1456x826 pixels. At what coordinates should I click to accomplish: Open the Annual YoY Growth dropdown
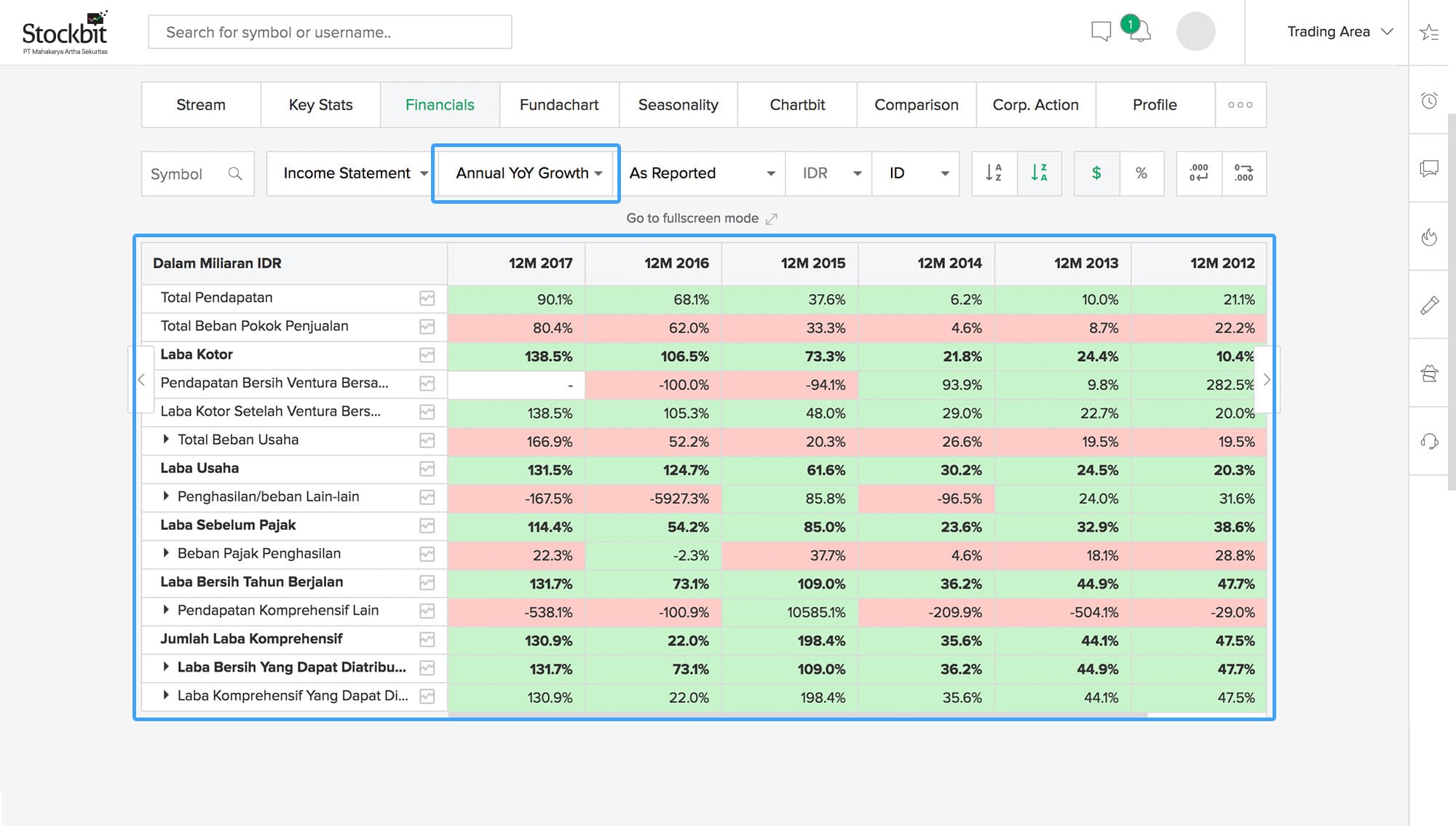525,173
